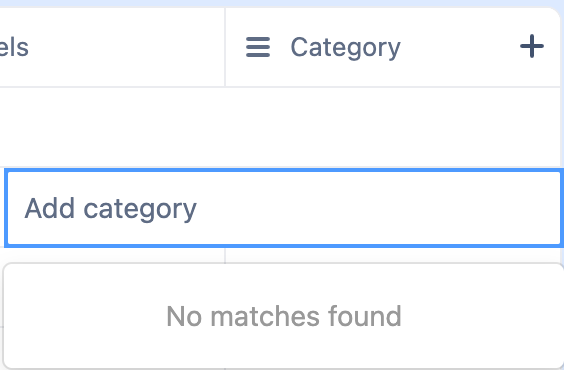Click empty area after Add category placeholder
This screenshot has height=370, width=564.
point(378,209)
